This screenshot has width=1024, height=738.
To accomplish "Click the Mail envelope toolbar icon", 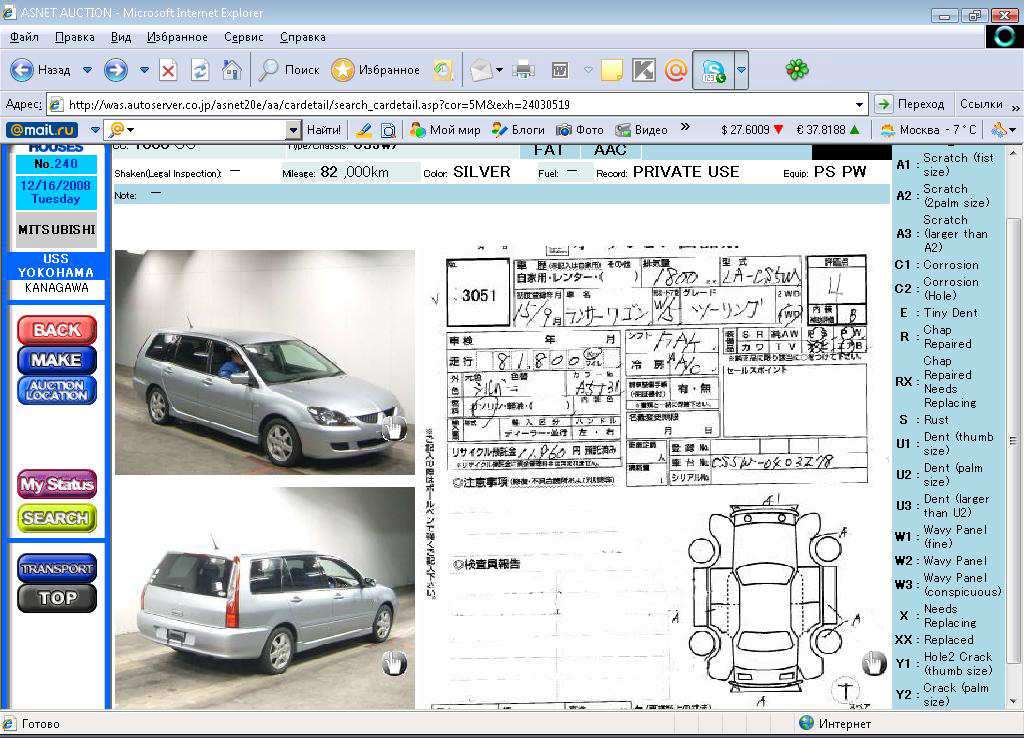I will tap(481, 70).
